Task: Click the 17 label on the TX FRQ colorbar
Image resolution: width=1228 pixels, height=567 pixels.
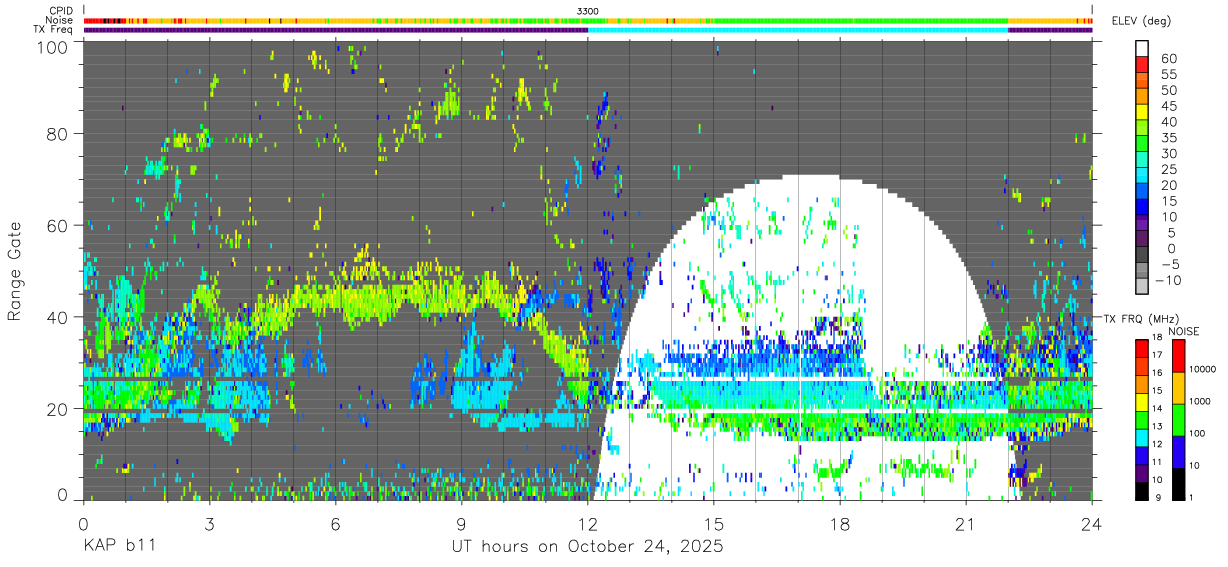Action: tap(1157, 355)
